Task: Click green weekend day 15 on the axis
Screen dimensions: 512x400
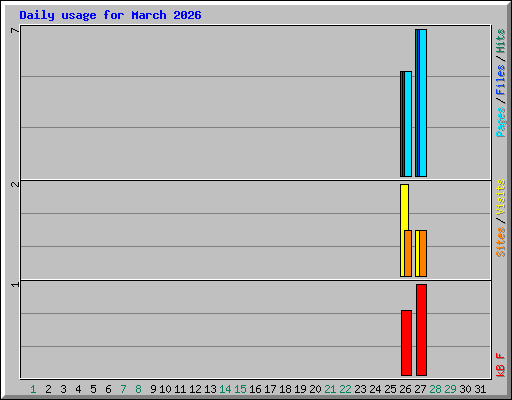Action: click(240, 389)
